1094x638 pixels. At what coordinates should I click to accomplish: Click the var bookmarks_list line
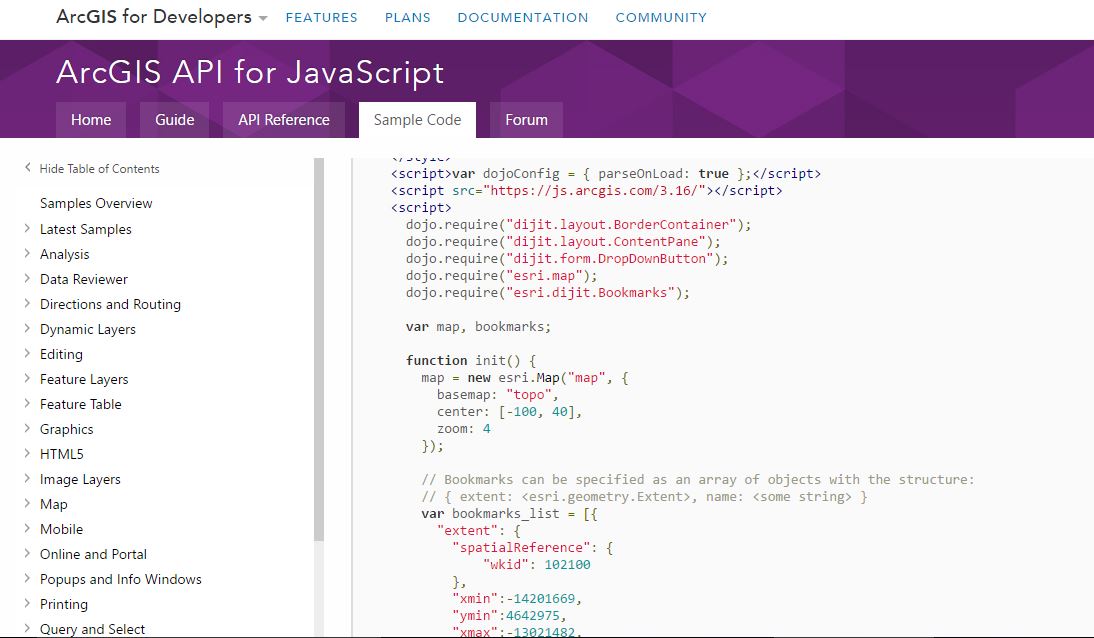click(x=509, y=513)
